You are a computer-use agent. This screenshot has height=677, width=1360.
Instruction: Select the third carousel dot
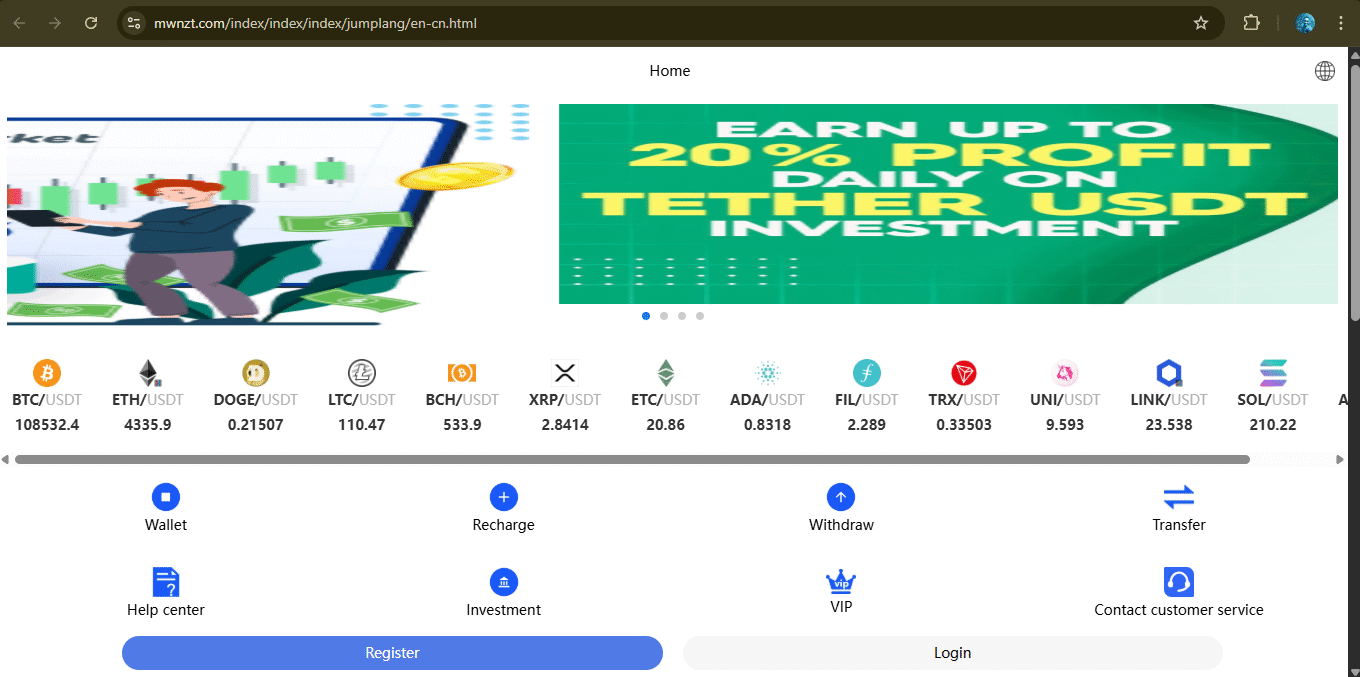682,316
